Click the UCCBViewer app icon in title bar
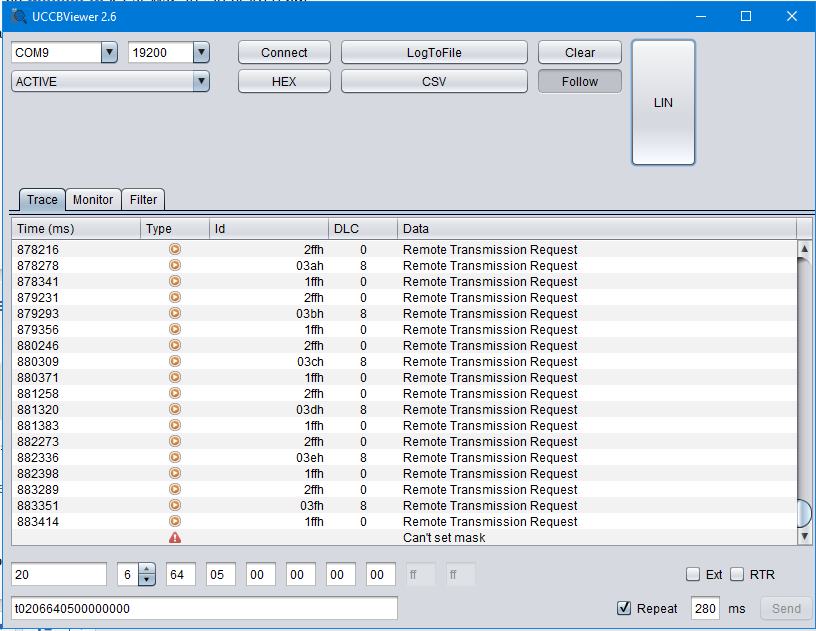Screen dimensions: 816x631 click(19, 16)
